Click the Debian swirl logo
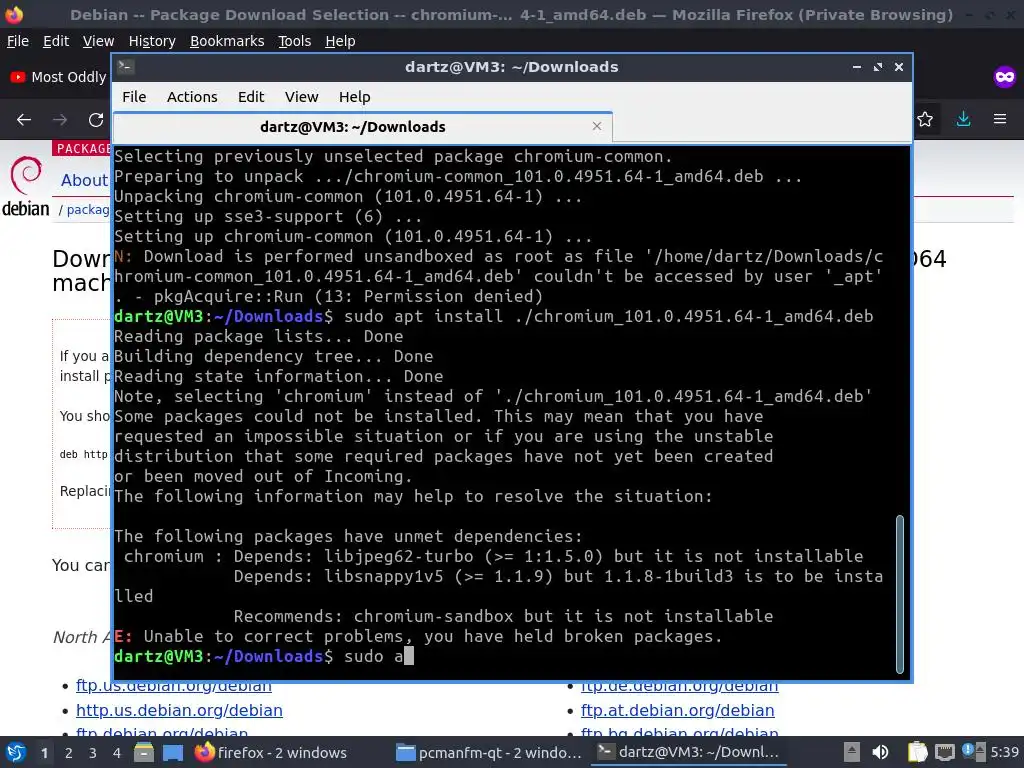This screenshot has width=1024, height=768. click(25, 176)
